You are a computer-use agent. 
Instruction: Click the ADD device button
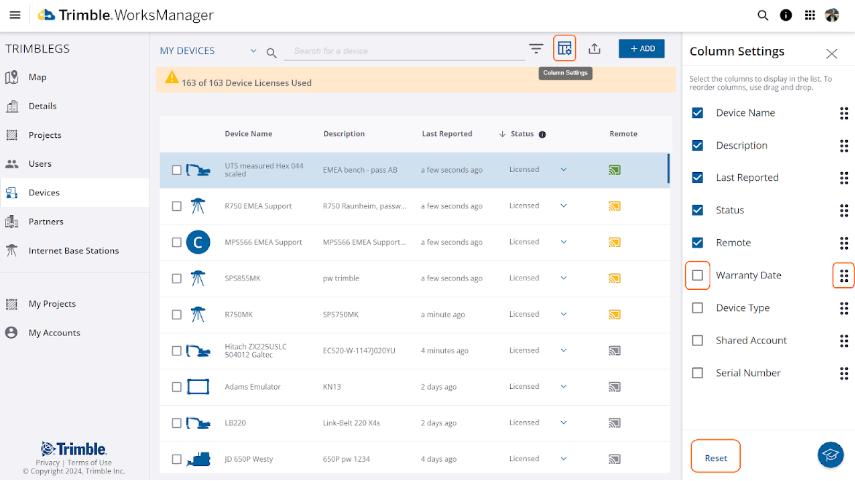click(641, 49)
